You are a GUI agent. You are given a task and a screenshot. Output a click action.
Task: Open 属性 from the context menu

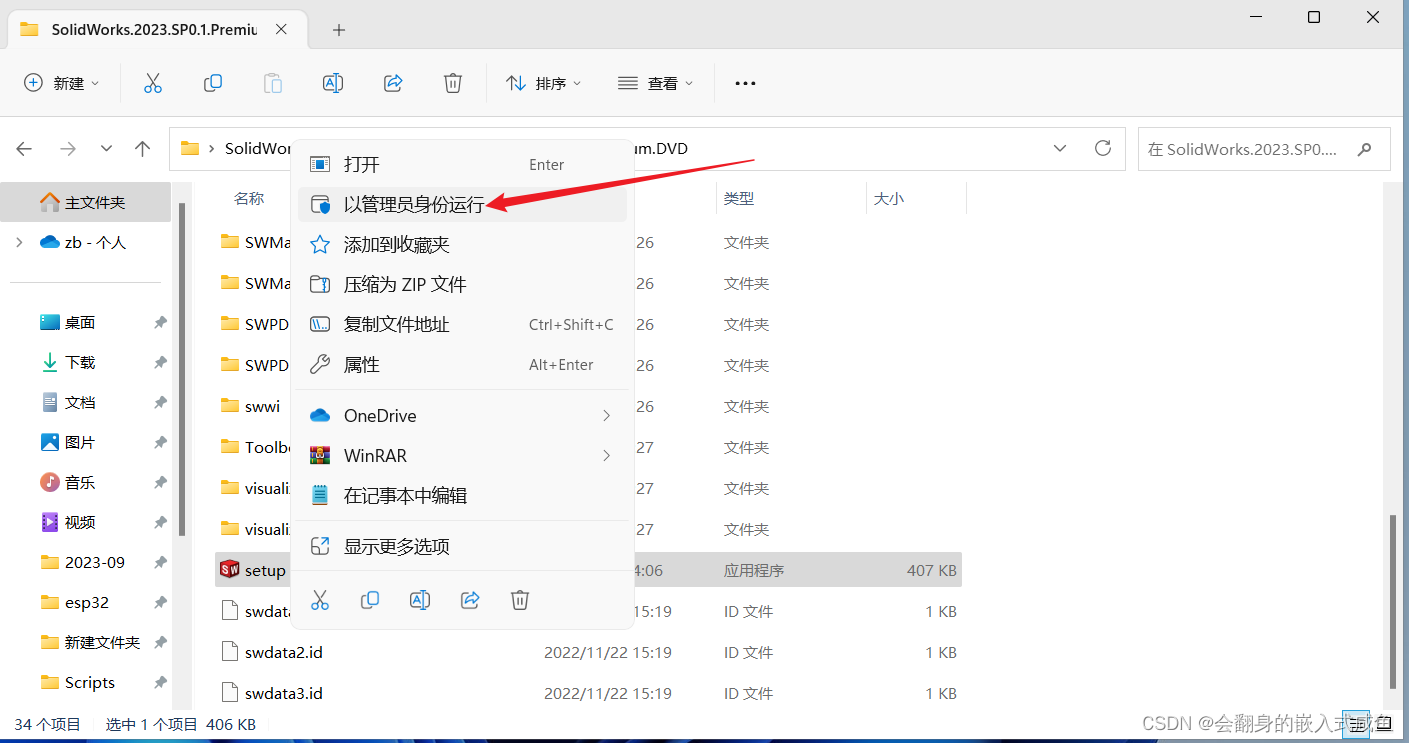pos(463,364)
